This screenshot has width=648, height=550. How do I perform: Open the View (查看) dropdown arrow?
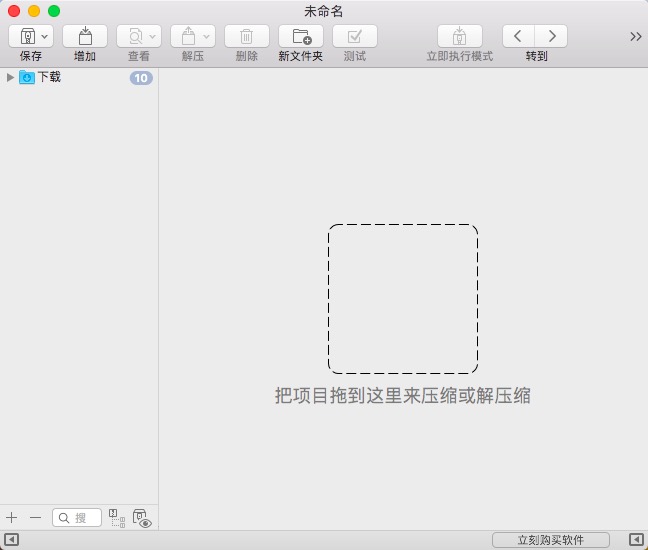152,36
